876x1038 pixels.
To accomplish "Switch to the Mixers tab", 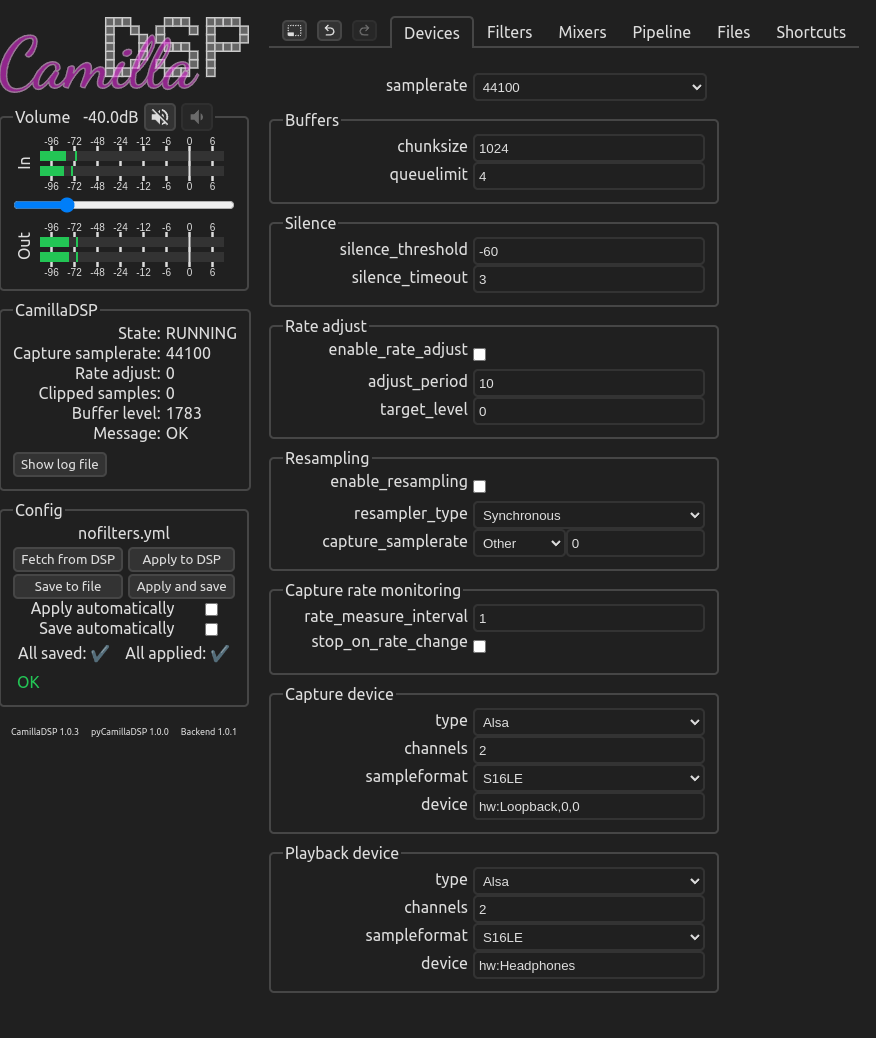I will pos(582,32).
